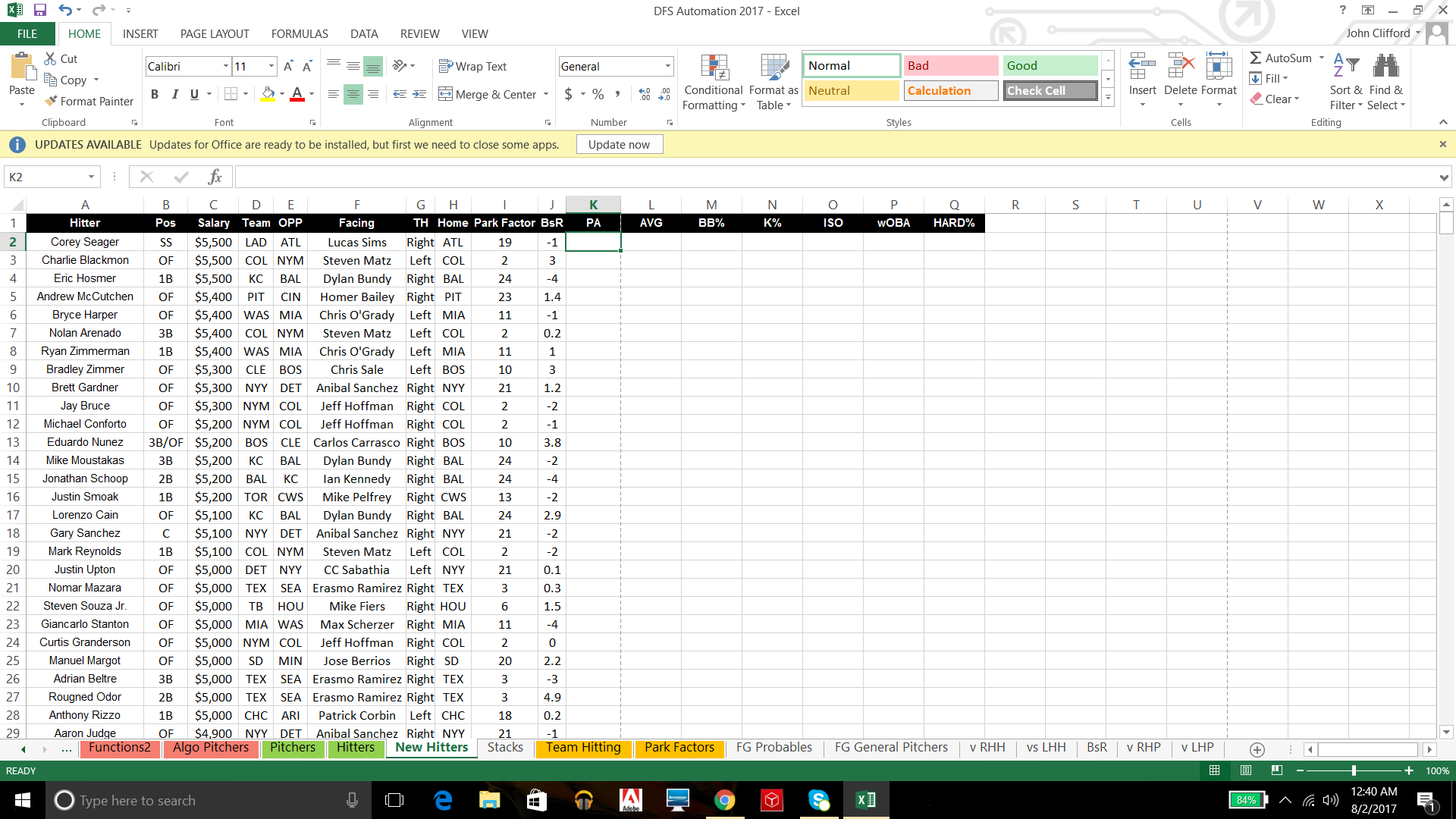
Task: Switch to the DATA ribbon tab
Action: (x=364, y=33)
